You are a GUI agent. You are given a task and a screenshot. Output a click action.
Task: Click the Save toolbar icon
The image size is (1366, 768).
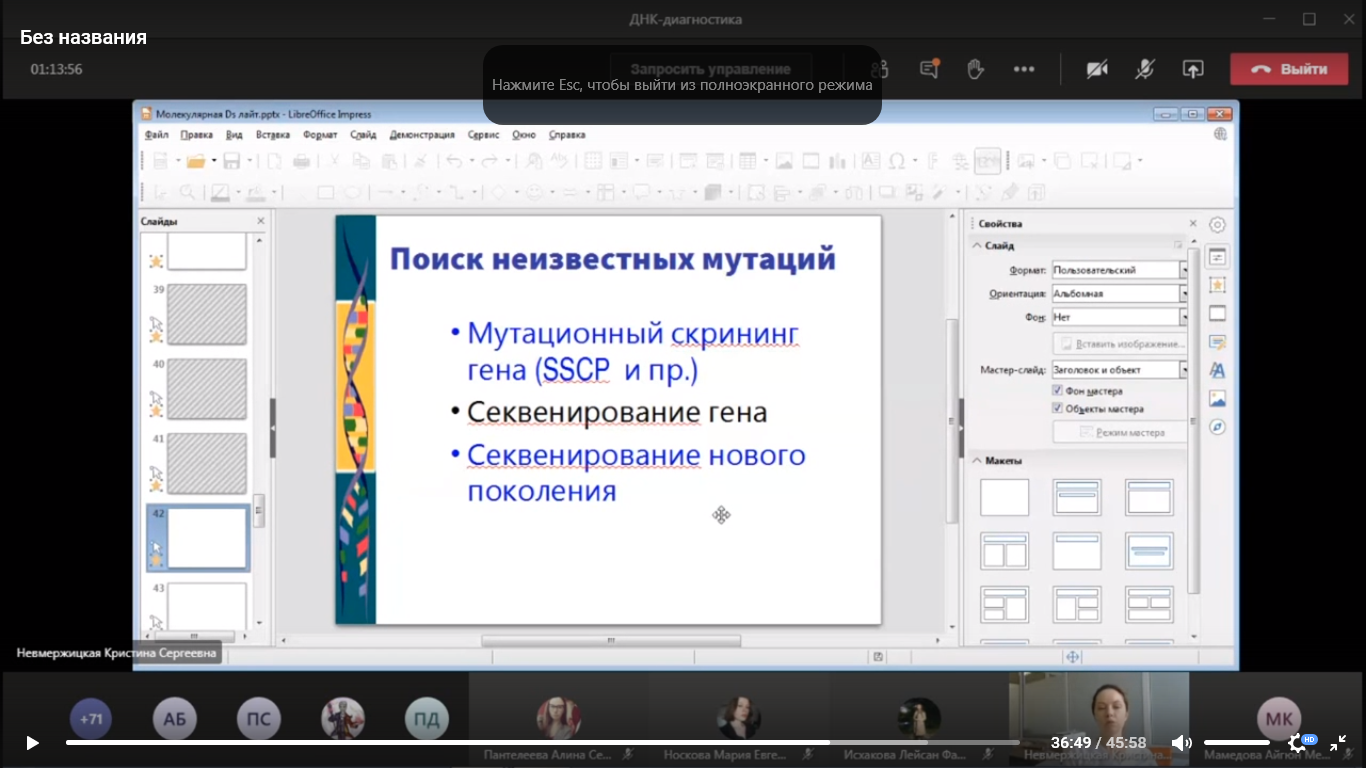[x=231, y=161]
